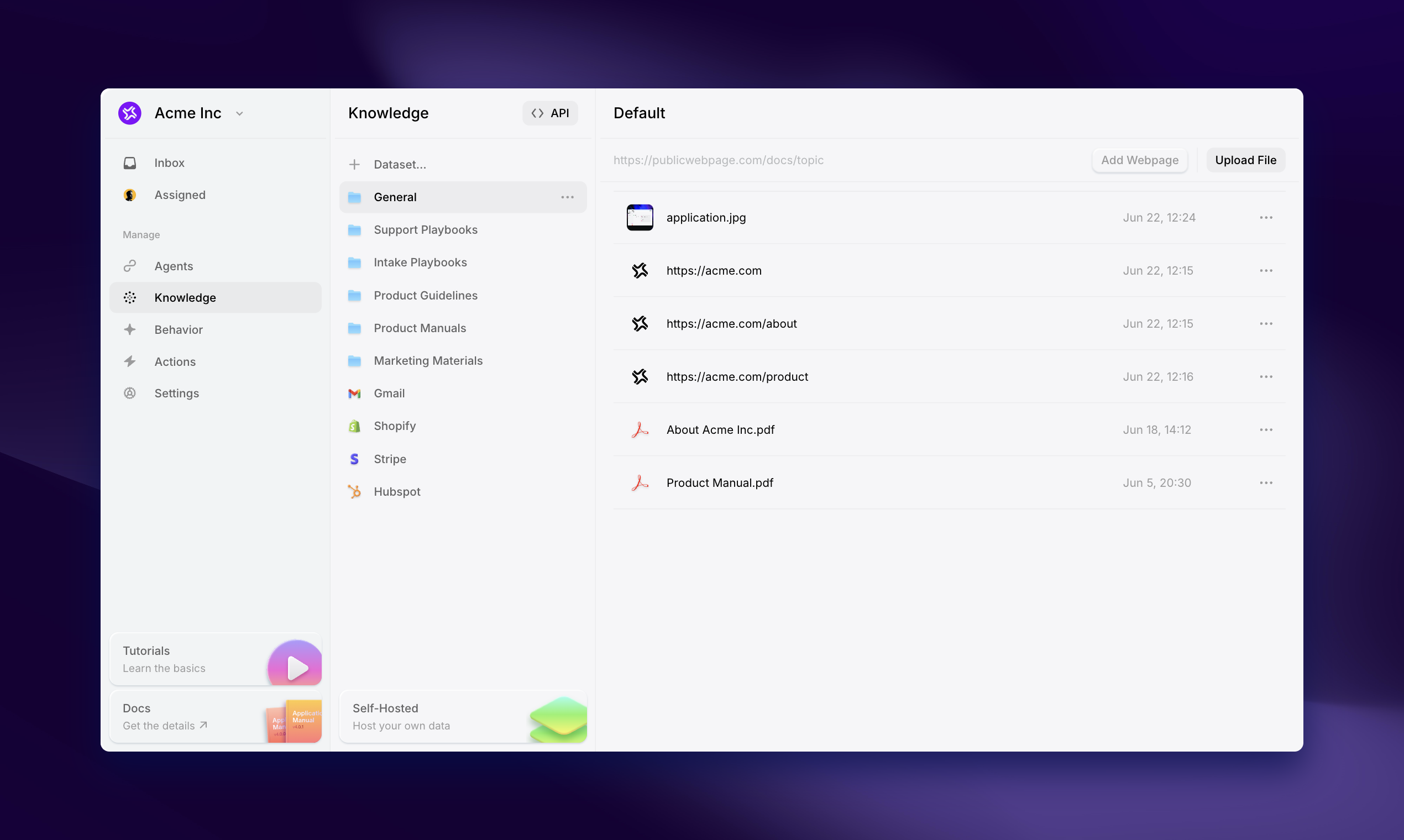Play the Tutorials video card
The height and width of the screenshot is (840, 1404).
coord(296,667)
